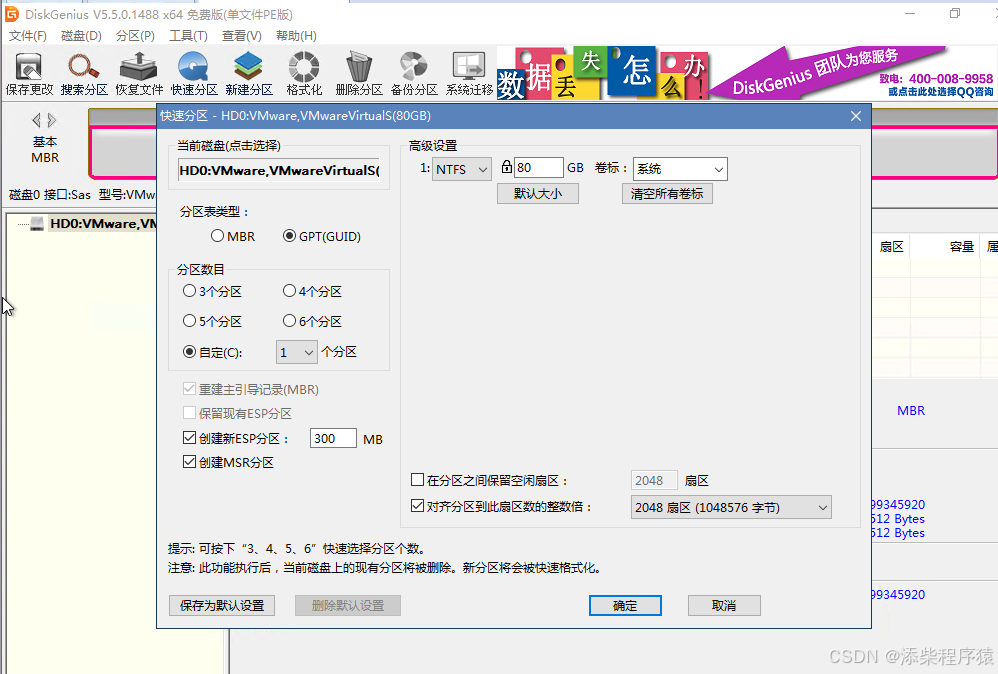Open the 工具(T) menu
This screenshot has height=674, width=998.
(188, 36)
